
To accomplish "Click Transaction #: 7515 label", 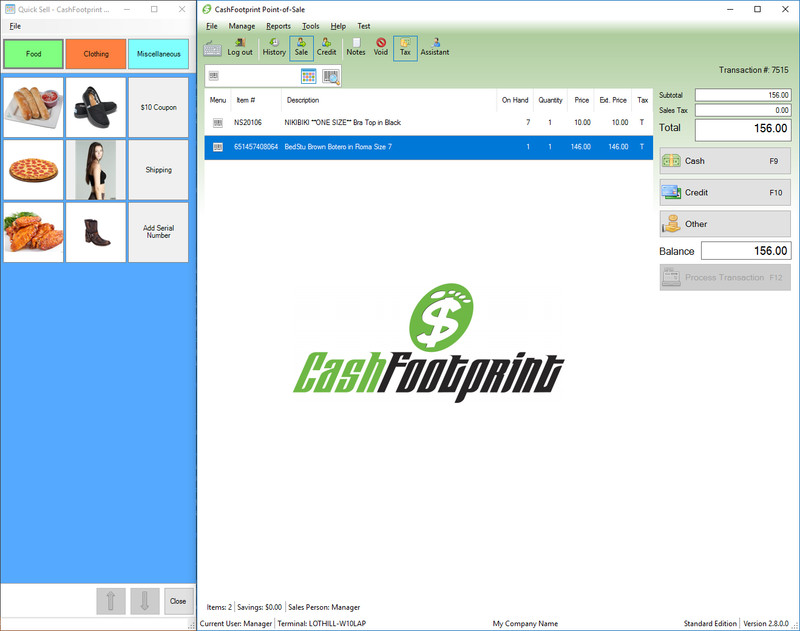I will click(754, 70).
